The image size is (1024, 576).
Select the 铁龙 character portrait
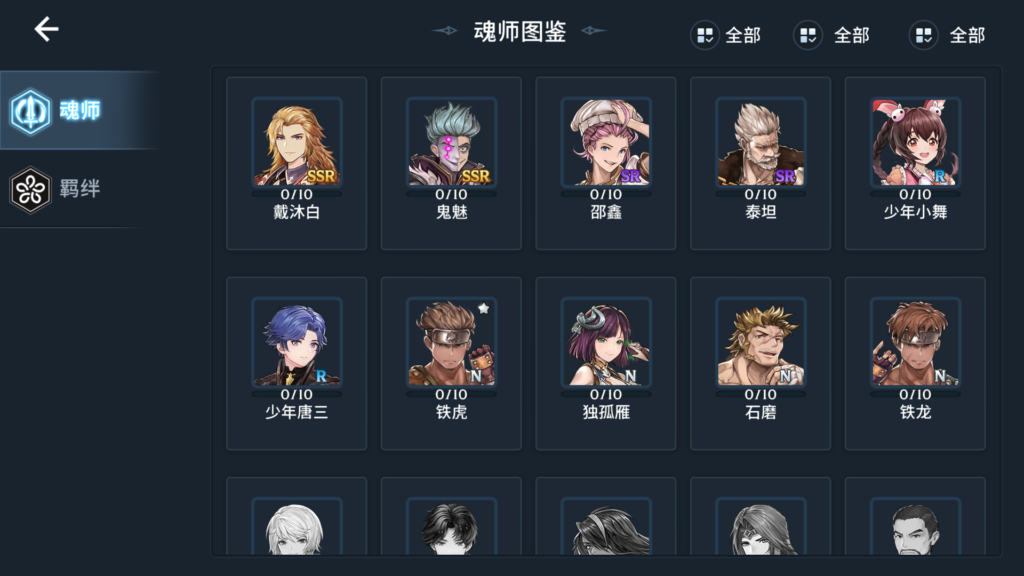coord(915,342)
